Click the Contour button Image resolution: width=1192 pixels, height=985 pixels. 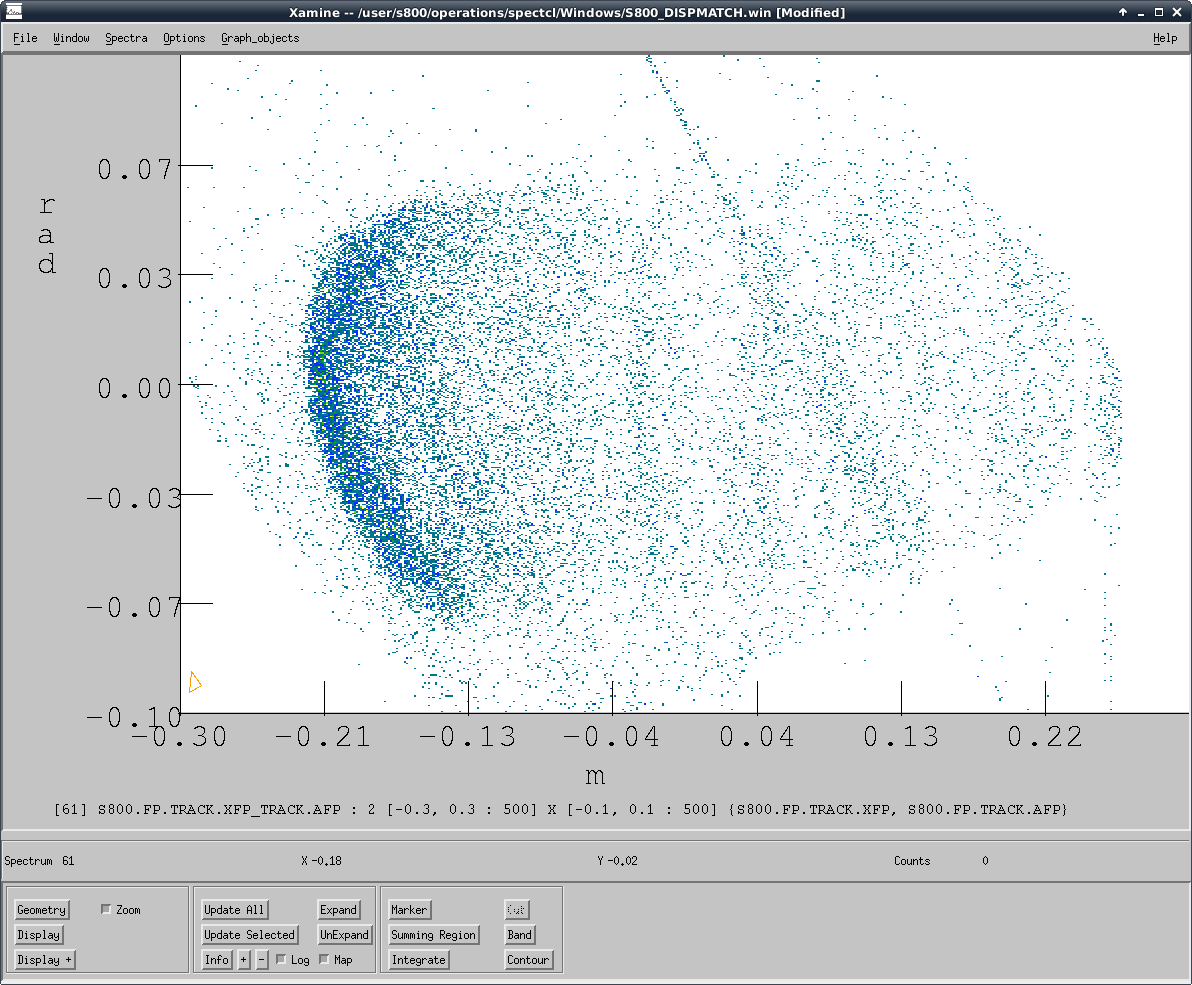coord(527,960)
